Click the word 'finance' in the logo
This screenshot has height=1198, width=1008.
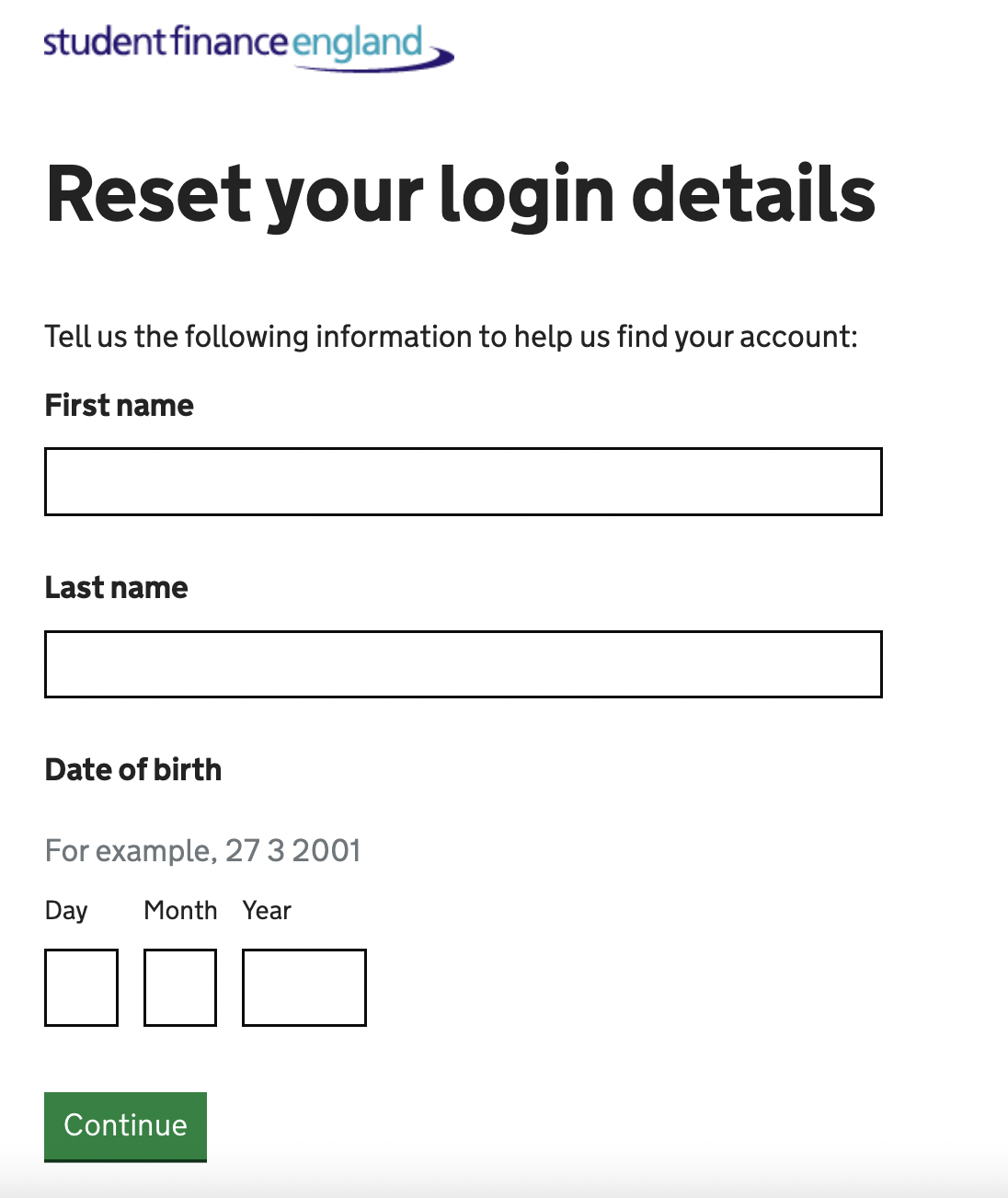pos(230,42)
